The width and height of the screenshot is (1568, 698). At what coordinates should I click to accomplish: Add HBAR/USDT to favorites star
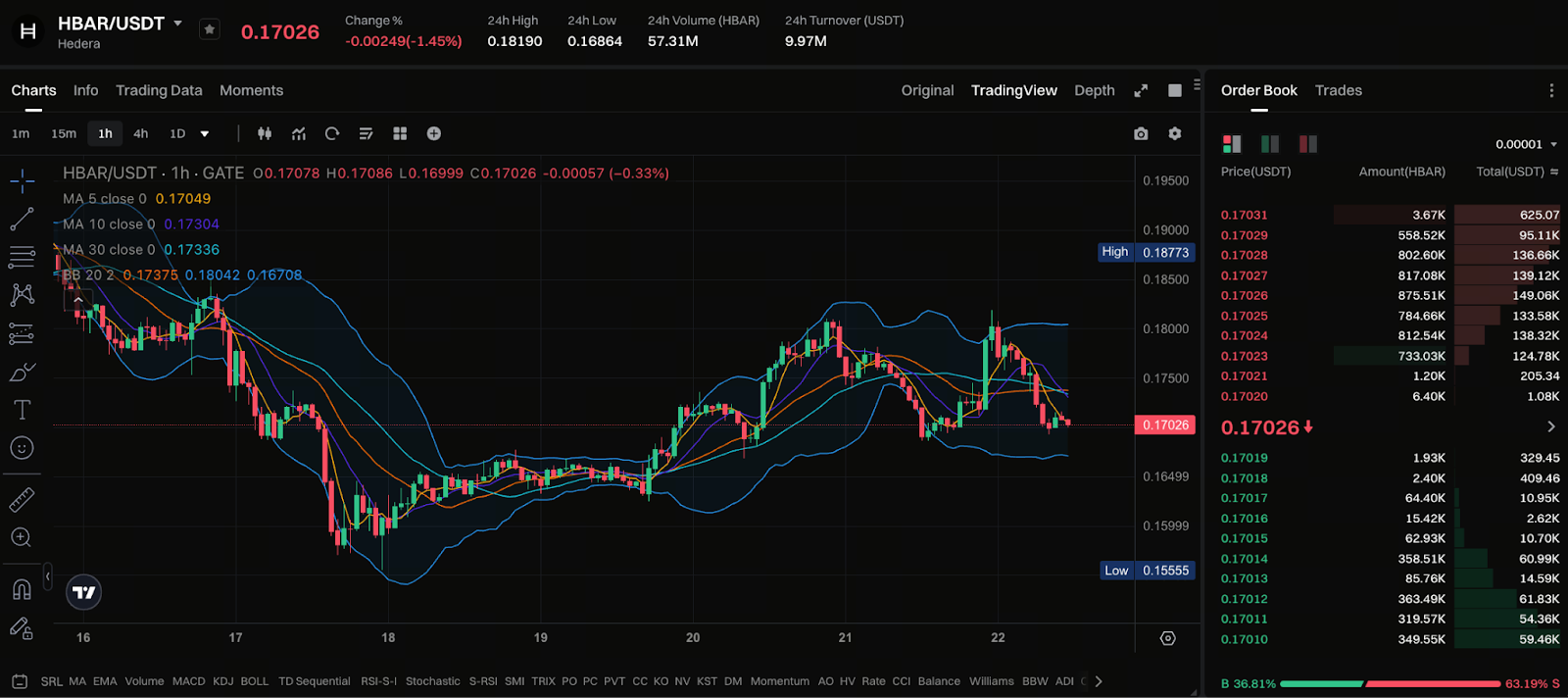pyautogui.click(x=210, y=29)
